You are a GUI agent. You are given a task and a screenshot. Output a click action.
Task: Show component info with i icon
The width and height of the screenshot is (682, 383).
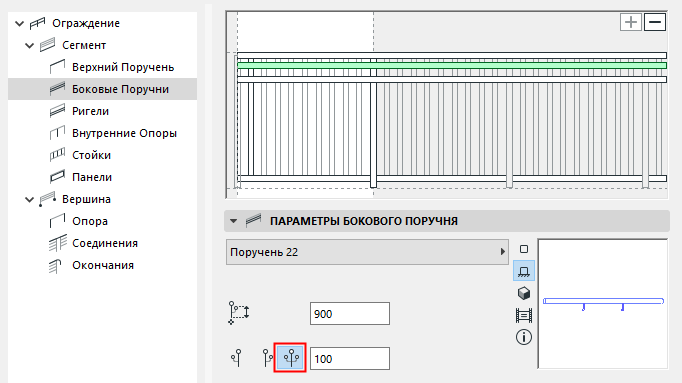pyautogui.click(x=524, y=337)
